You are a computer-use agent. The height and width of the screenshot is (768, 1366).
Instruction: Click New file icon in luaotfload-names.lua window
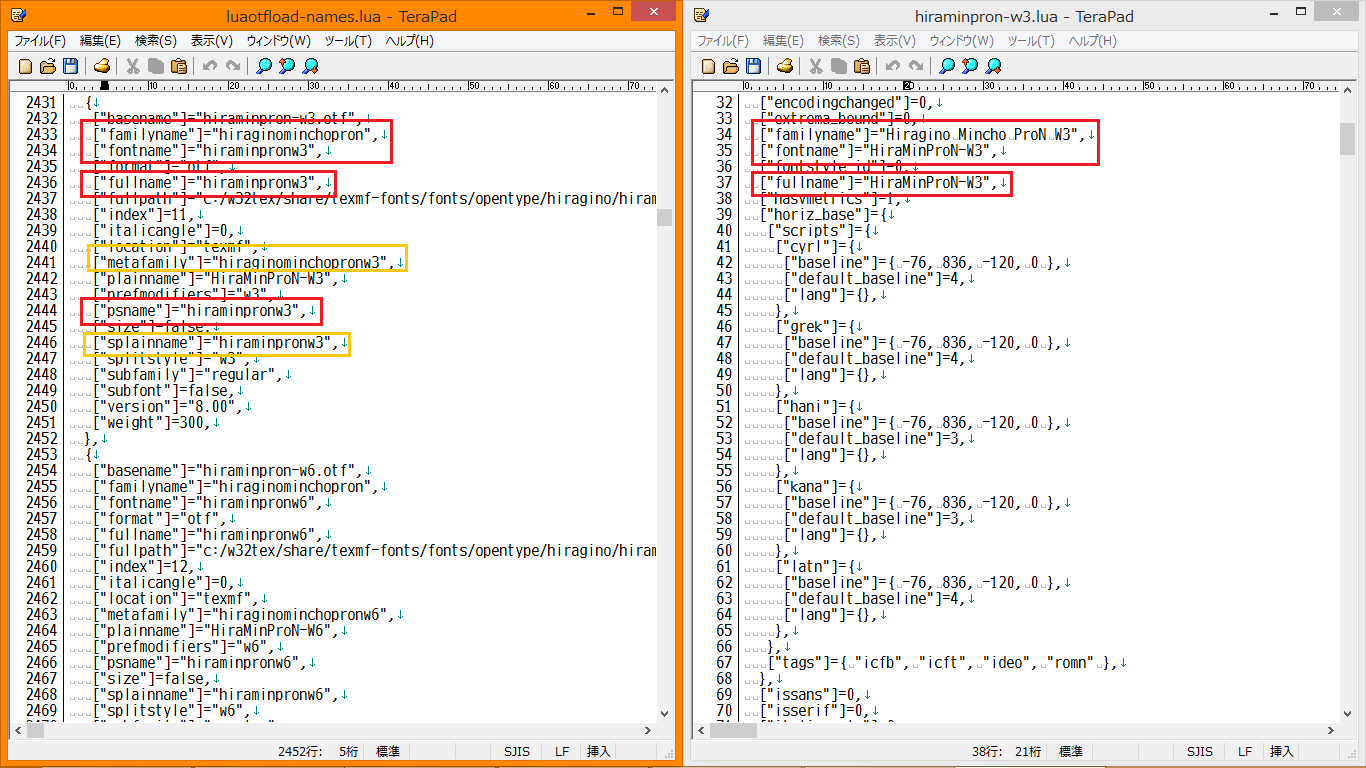[26, 66]
